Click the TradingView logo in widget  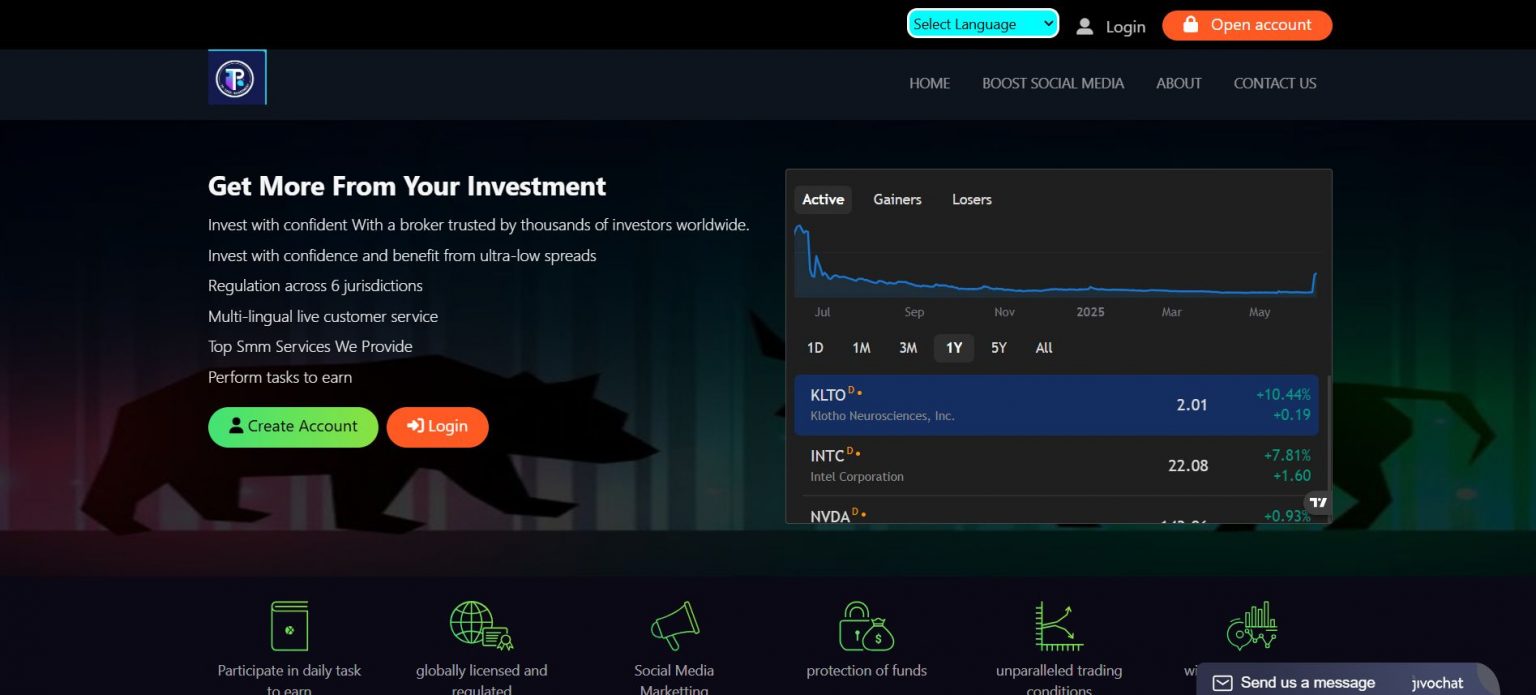pos(1318,502)
